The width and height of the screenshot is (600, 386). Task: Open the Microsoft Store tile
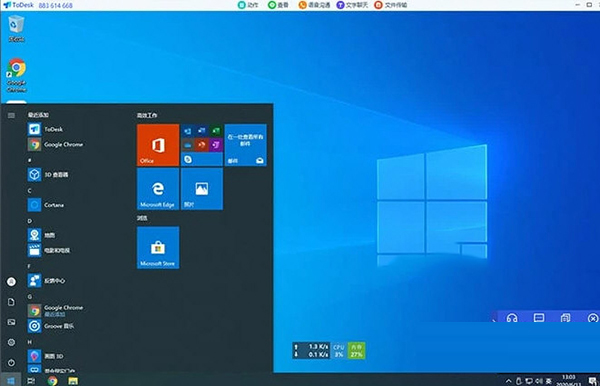[x=158, y=248]
